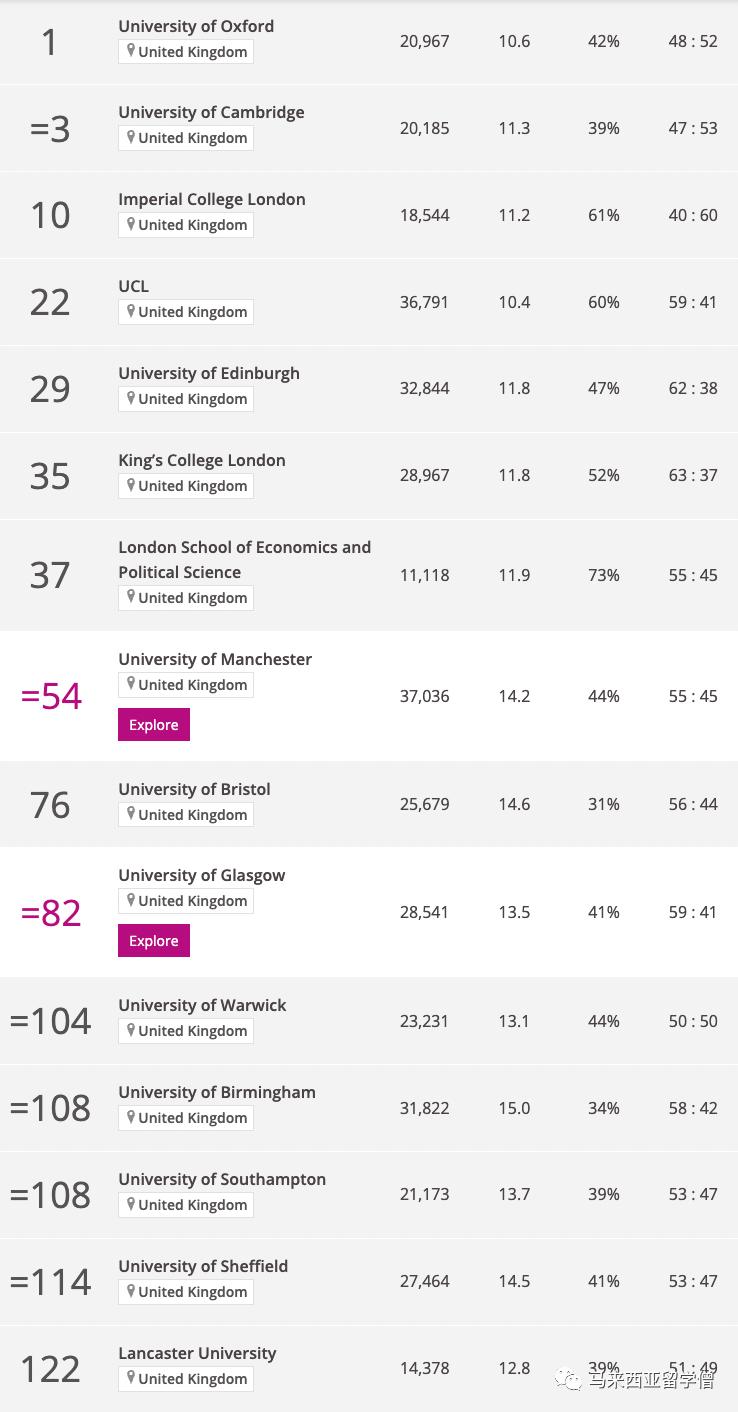Viewport: 738px width, 1412px height.
Task: Click the location pin below University of Manchester
Action: coord(131,684)
